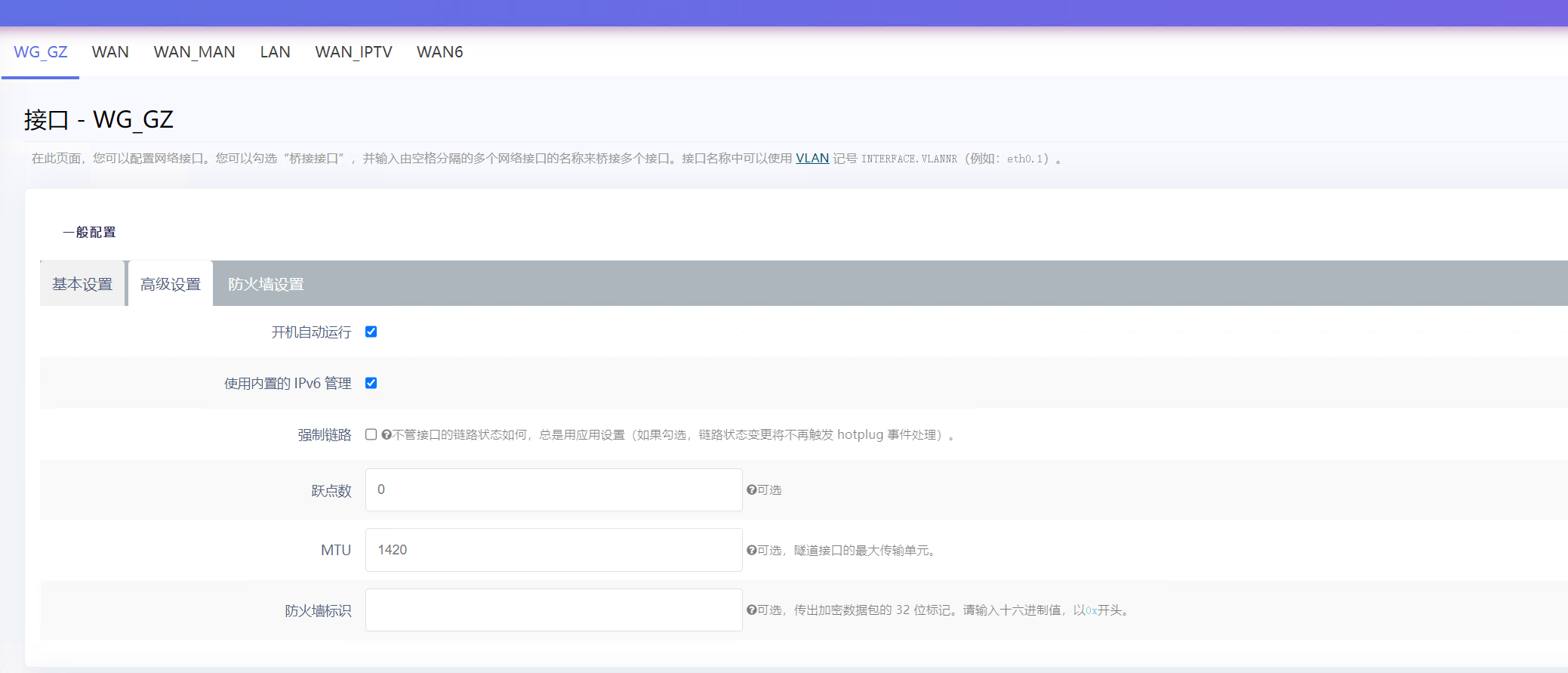Go to the WAN_IPTV interface tab

click(x=353, y=52)
